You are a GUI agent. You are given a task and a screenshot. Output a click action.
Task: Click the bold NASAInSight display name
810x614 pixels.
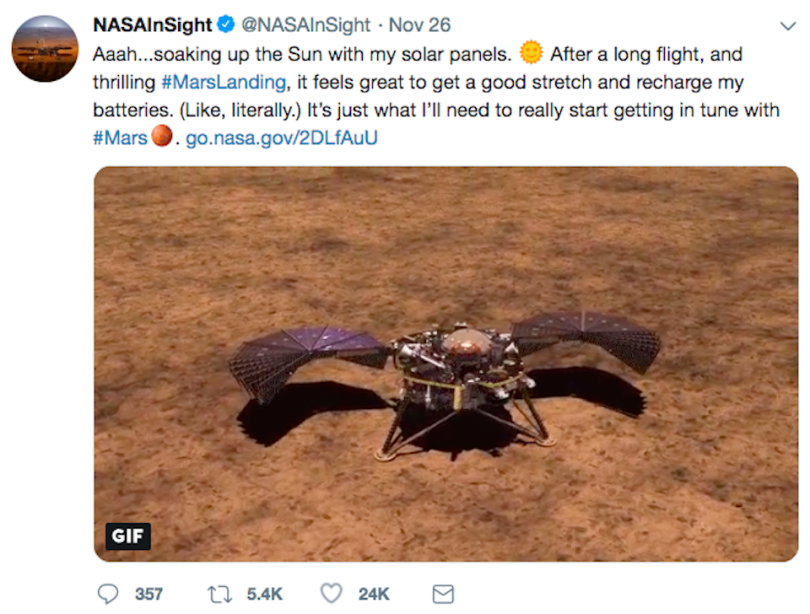pyautogui.click(x=152, y=25)
